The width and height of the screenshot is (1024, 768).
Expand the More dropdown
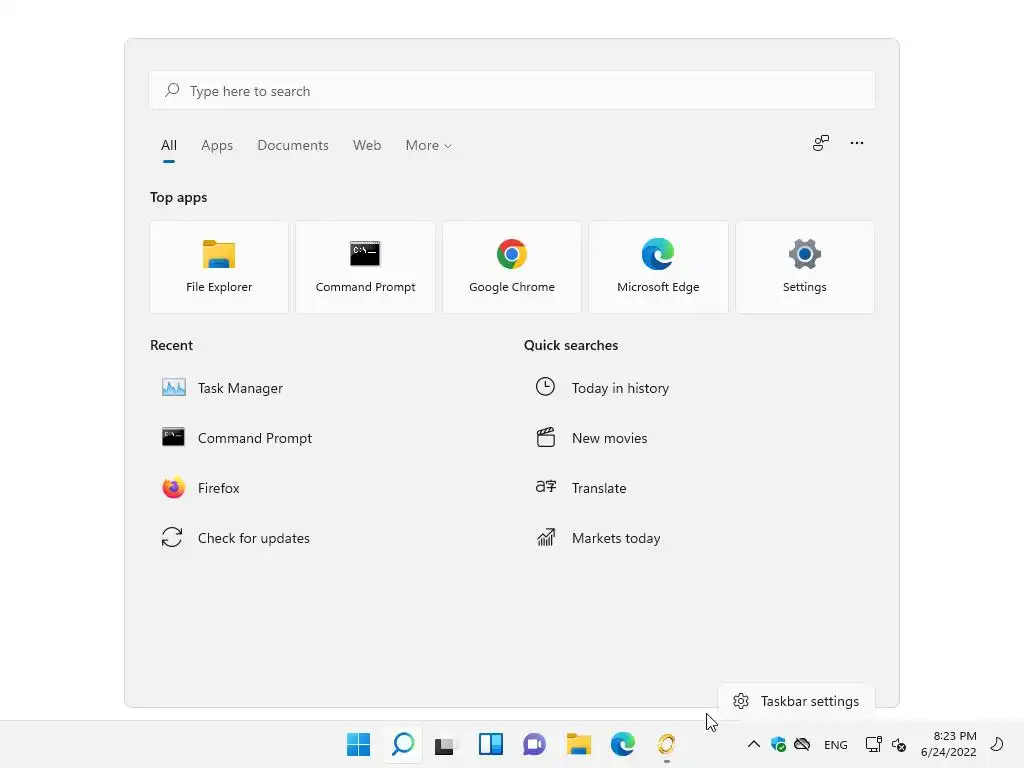click(x=428, y=146)
